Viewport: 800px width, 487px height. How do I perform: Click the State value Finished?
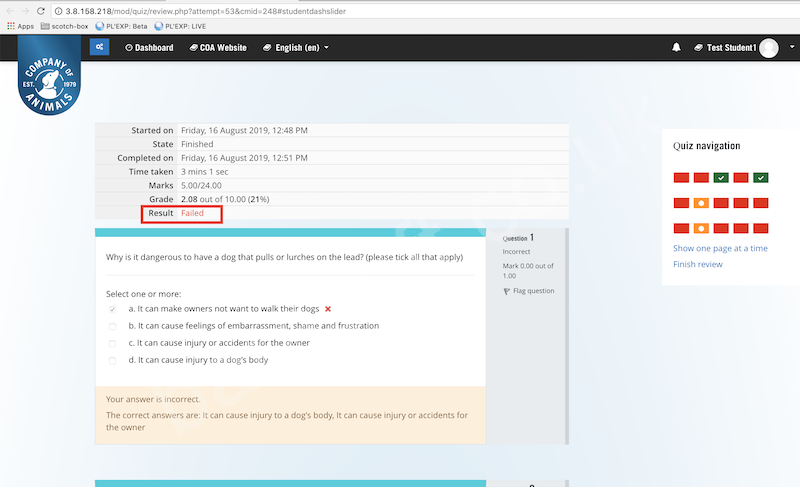click(x=197, y=144)
